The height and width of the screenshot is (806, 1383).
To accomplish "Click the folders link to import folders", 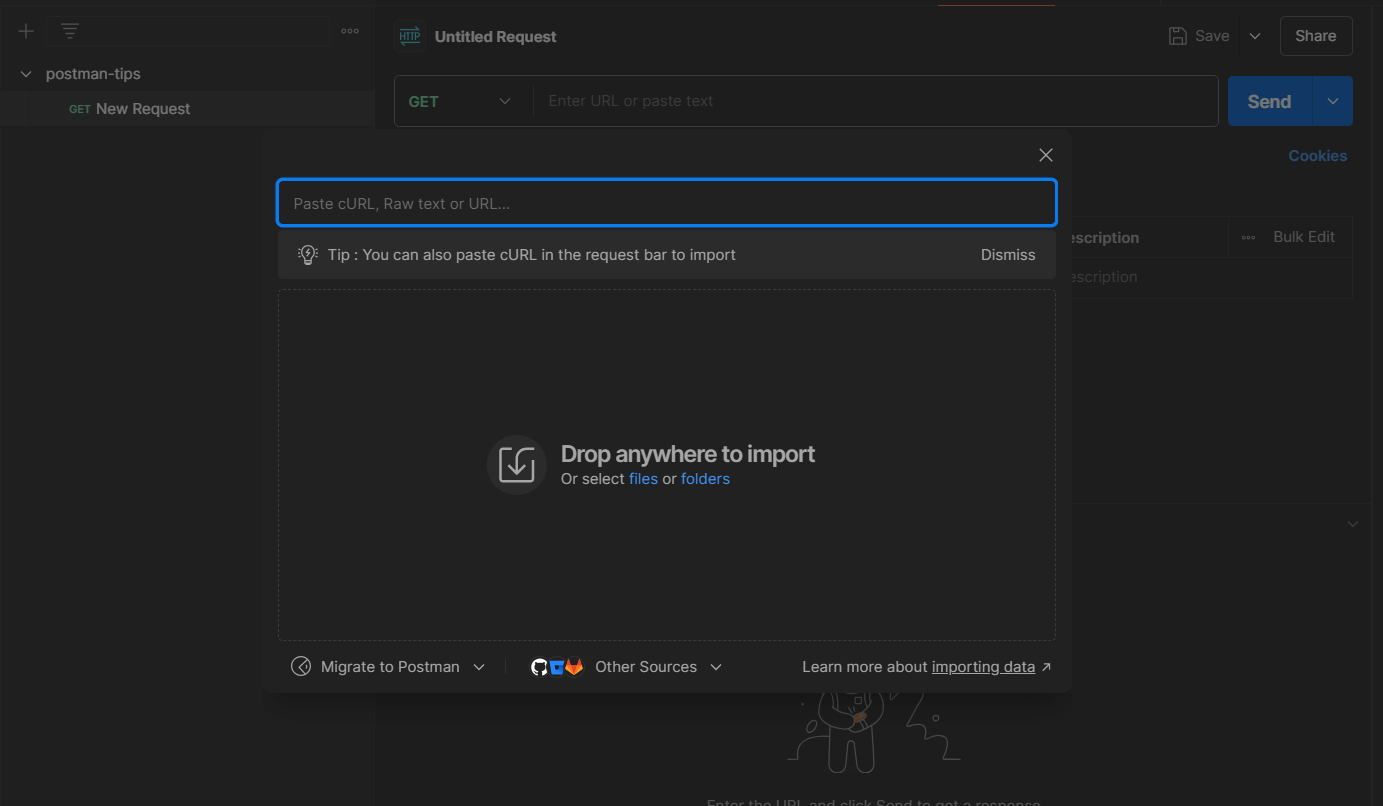I will [705, 479].
